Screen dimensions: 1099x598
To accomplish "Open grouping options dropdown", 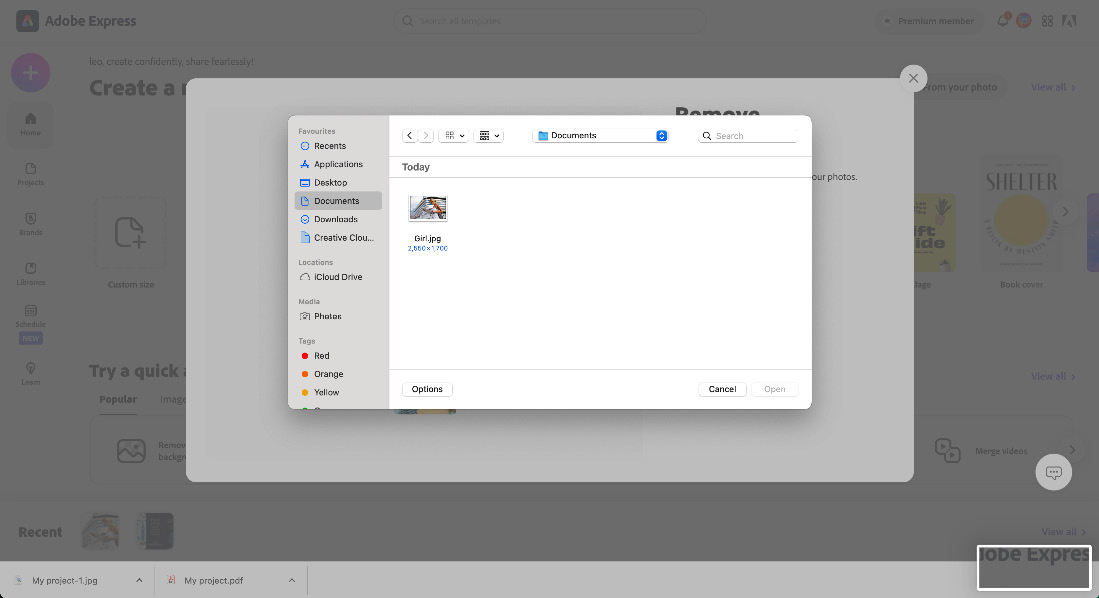I will 489,135.
